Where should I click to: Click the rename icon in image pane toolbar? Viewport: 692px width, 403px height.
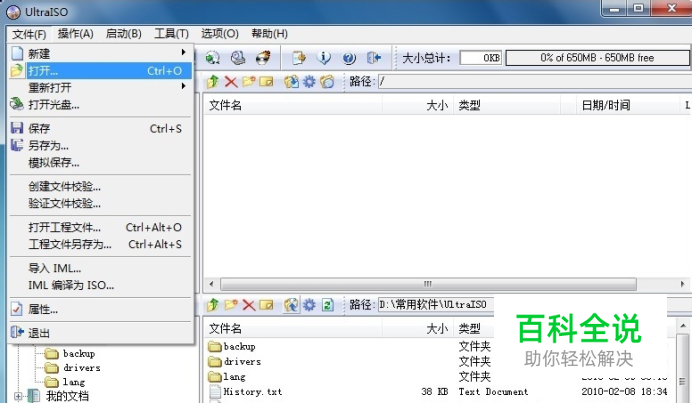click(x=266, y=81)
